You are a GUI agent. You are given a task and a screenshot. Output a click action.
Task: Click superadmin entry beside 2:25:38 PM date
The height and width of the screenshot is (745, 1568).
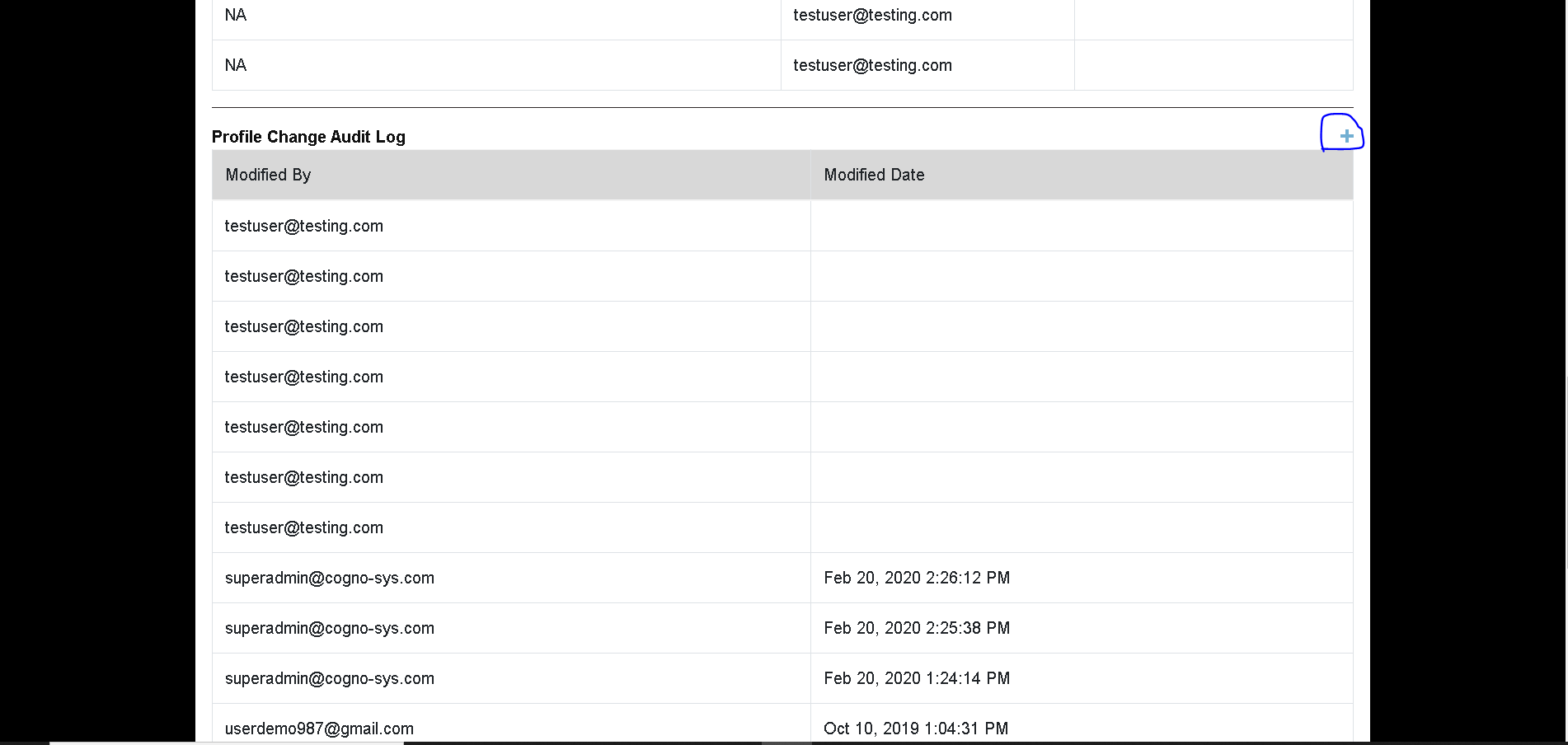(330, 628)
